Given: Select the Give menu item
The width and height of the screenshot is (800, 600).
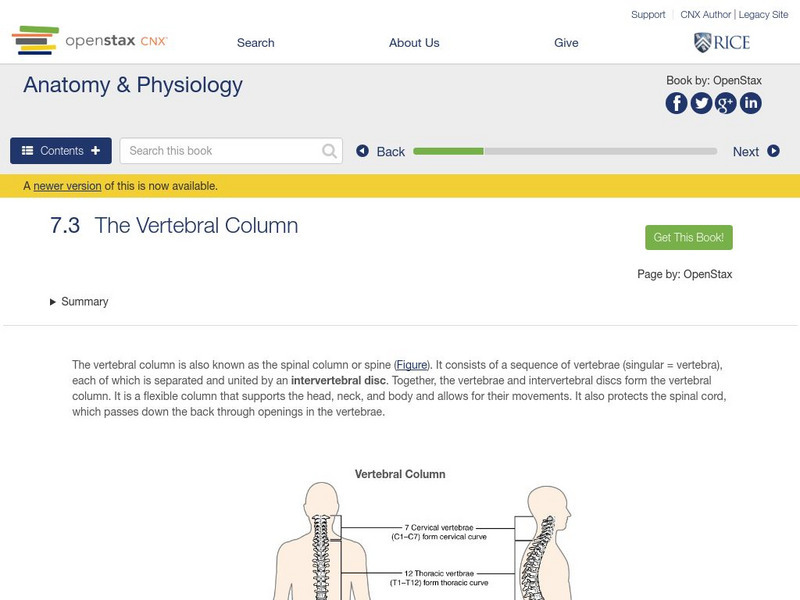Looking at the screenshot, I should (x=566, y=43).
